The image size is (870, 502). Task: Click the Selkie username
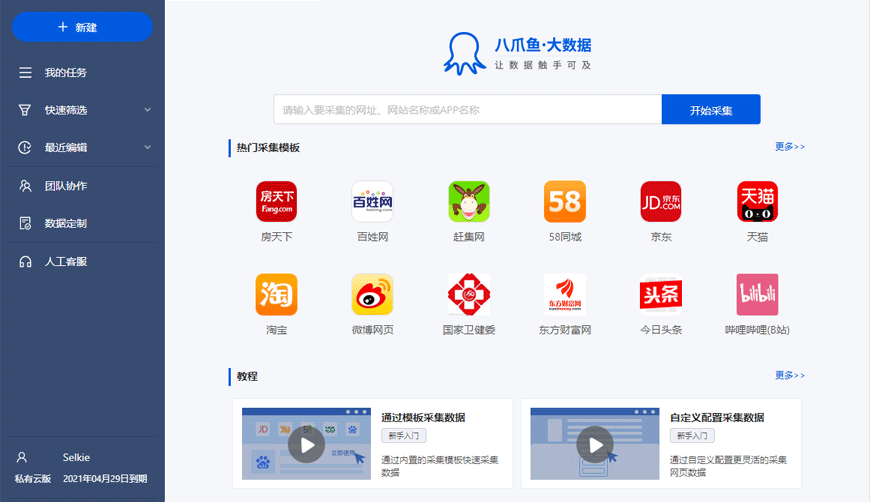76,458
